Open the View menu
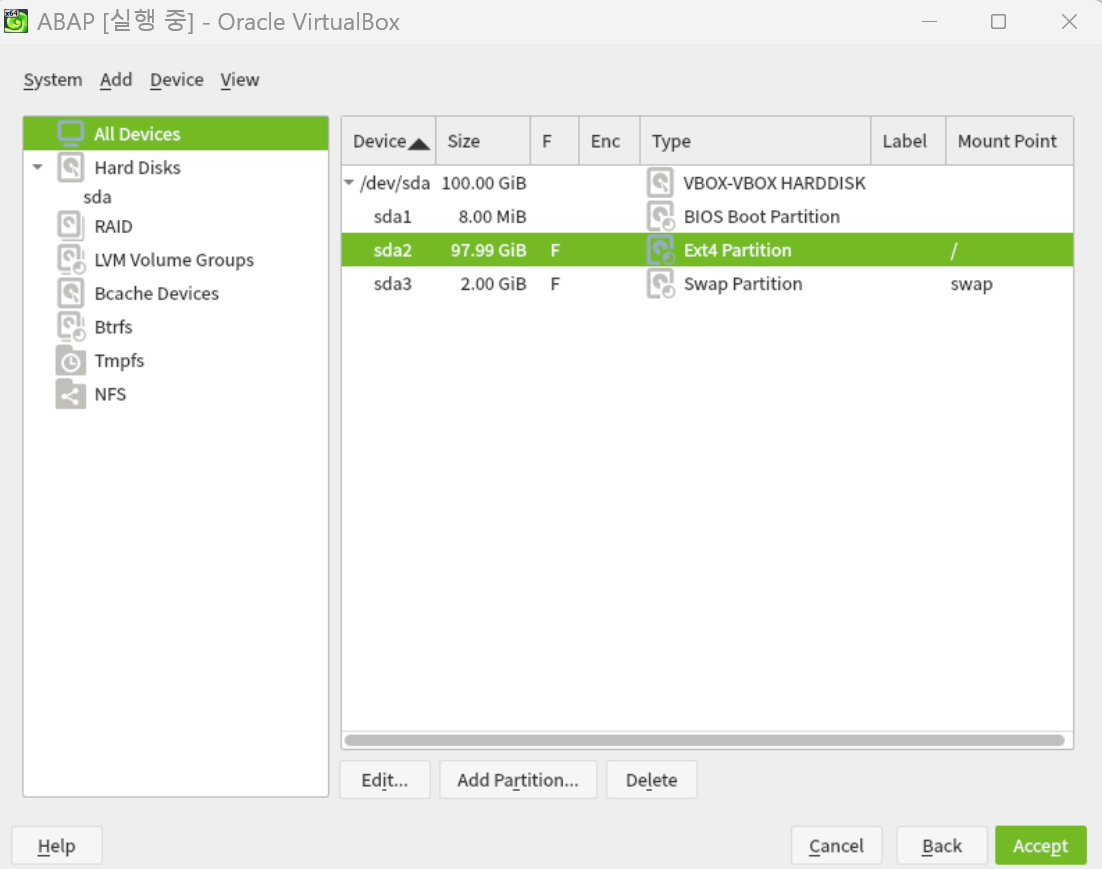The height and width of the screenshot is (869, 1102). 240,80
